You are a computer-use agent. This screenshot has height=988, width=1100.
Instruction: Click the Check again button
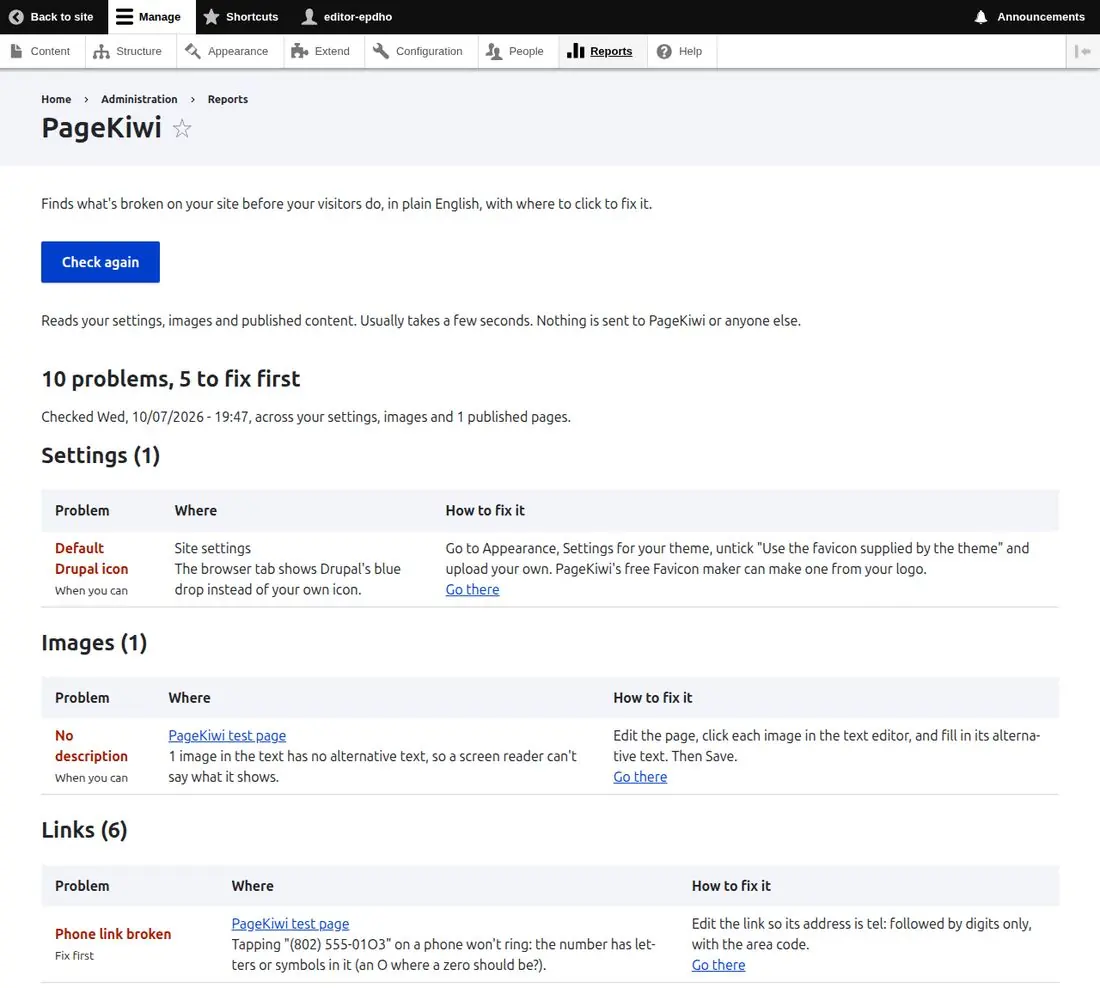coord(100,262)
